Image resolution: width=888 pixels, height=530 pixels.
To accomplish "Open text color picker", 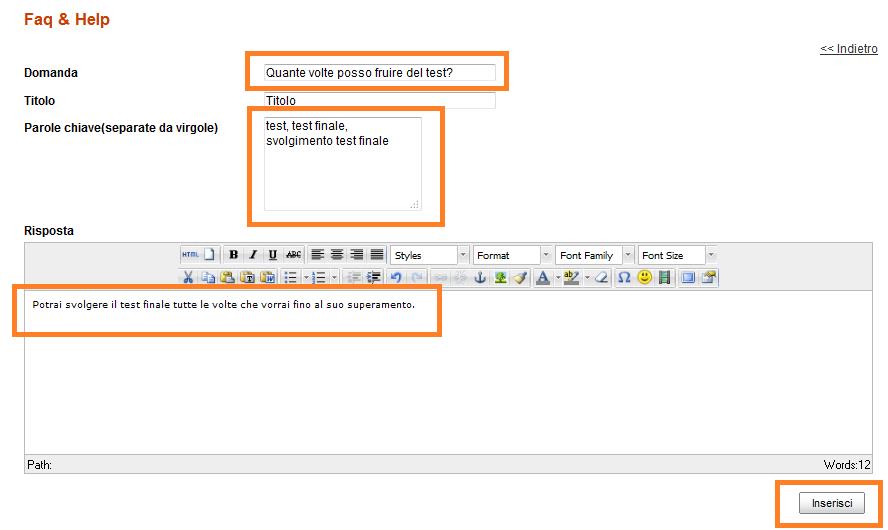I will click(541, 278).
